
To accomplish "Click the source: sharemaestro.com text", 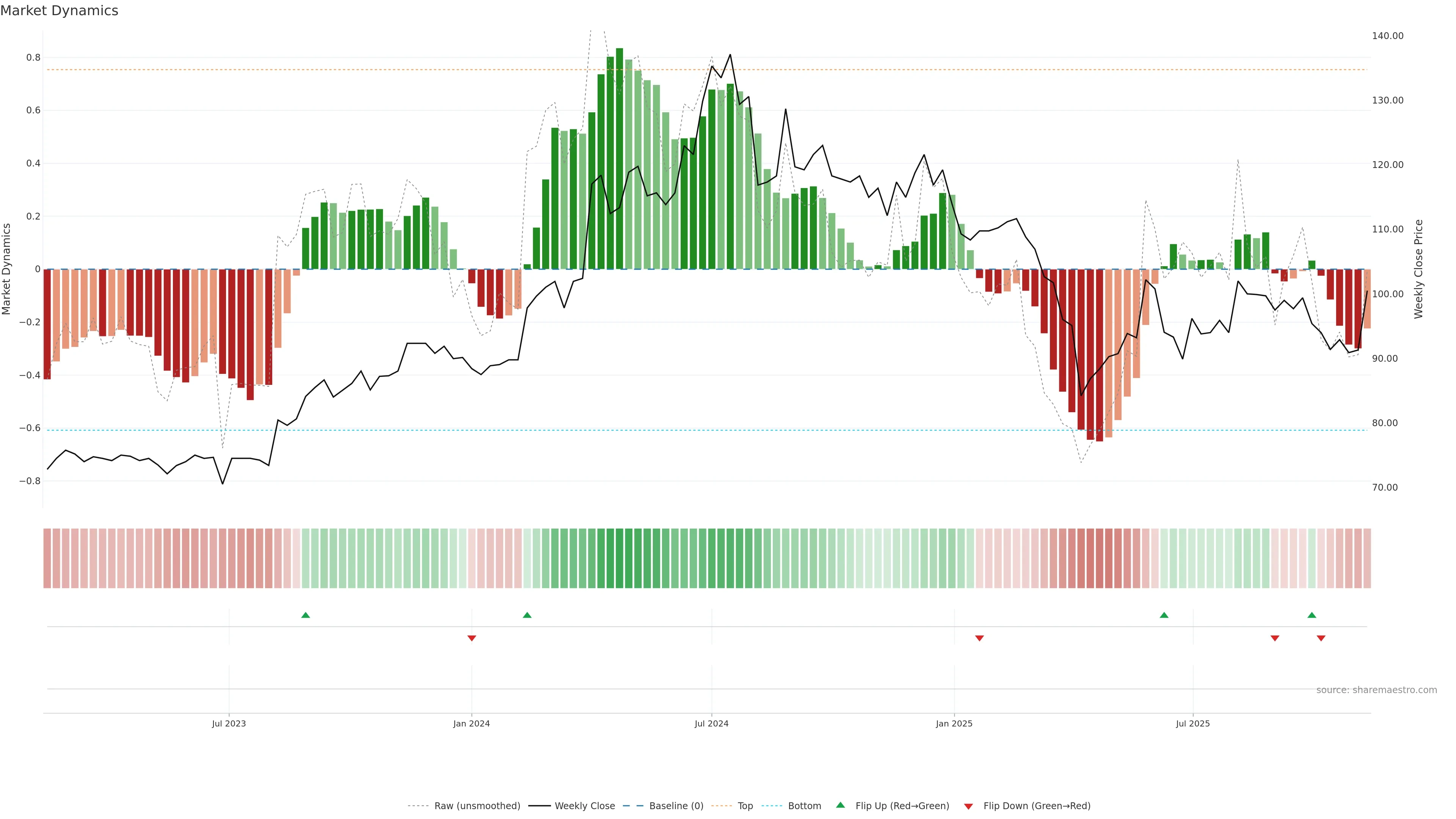I will 1376,690.
